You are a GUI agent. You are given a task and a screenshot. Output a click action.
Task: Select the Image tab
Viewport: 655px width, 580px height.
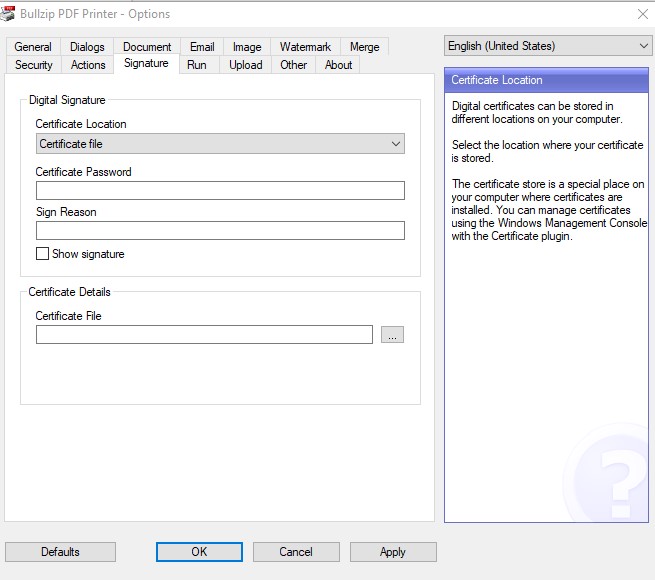[x=247, y=47]
